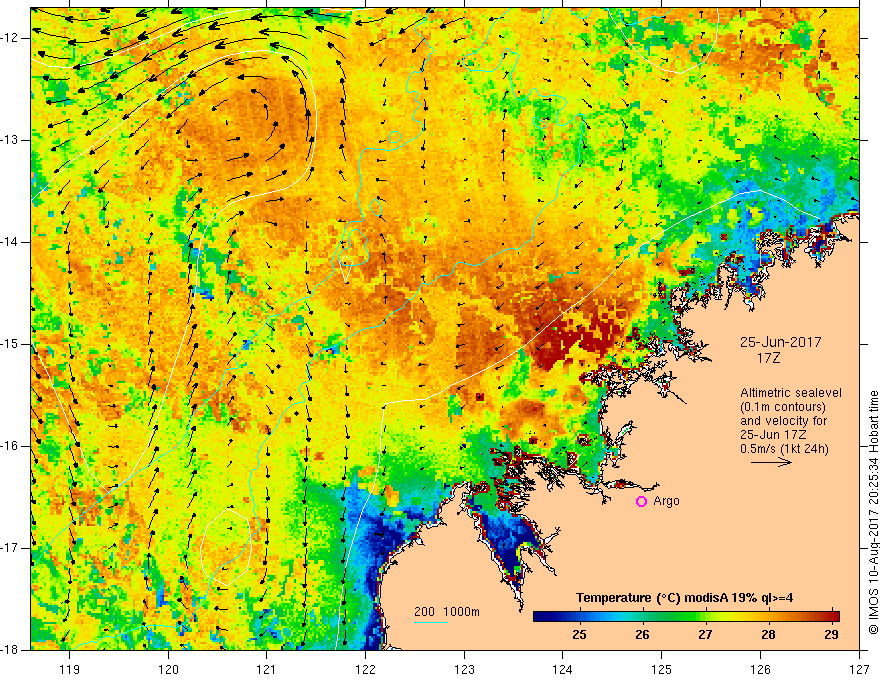The image size is (880, 680).
Task: Click the '(0.1m contours)' legend line
Action: click(783, 407)
